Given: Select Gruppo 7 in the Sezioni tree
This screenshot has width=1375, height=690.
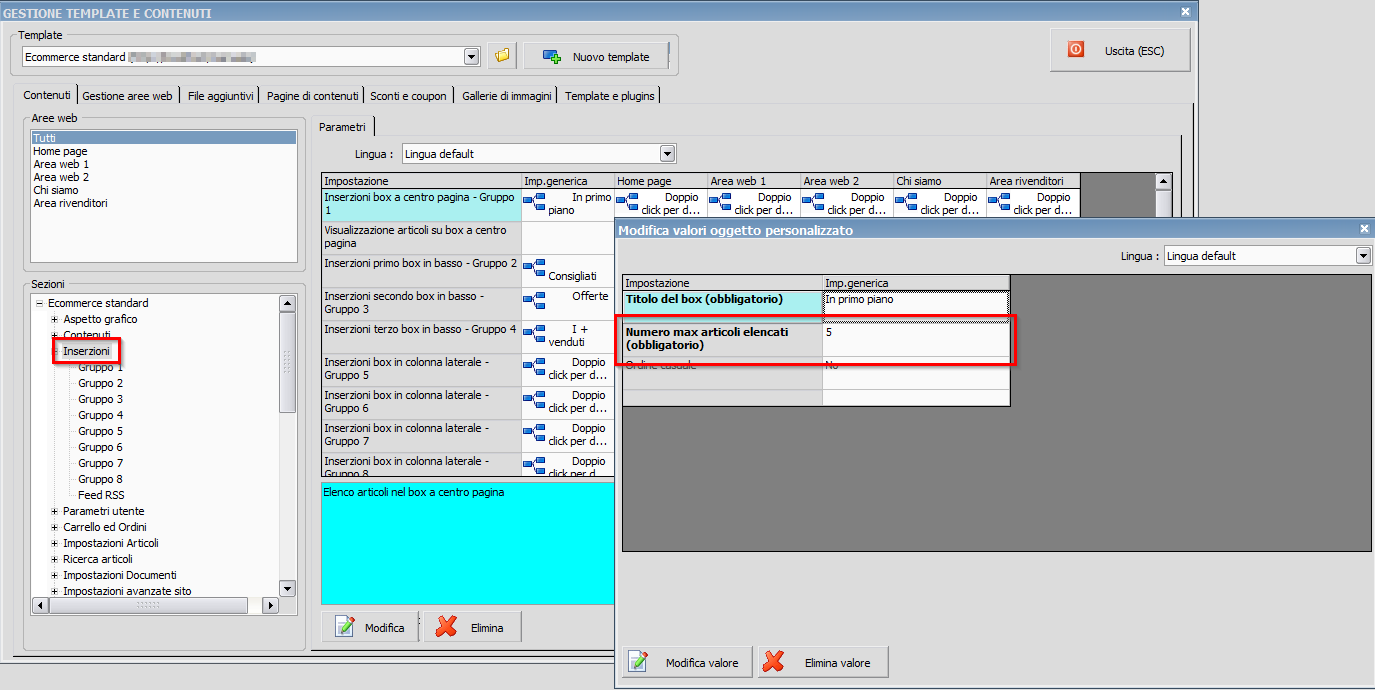Looking at the screenshot, I should click(101, 463).
